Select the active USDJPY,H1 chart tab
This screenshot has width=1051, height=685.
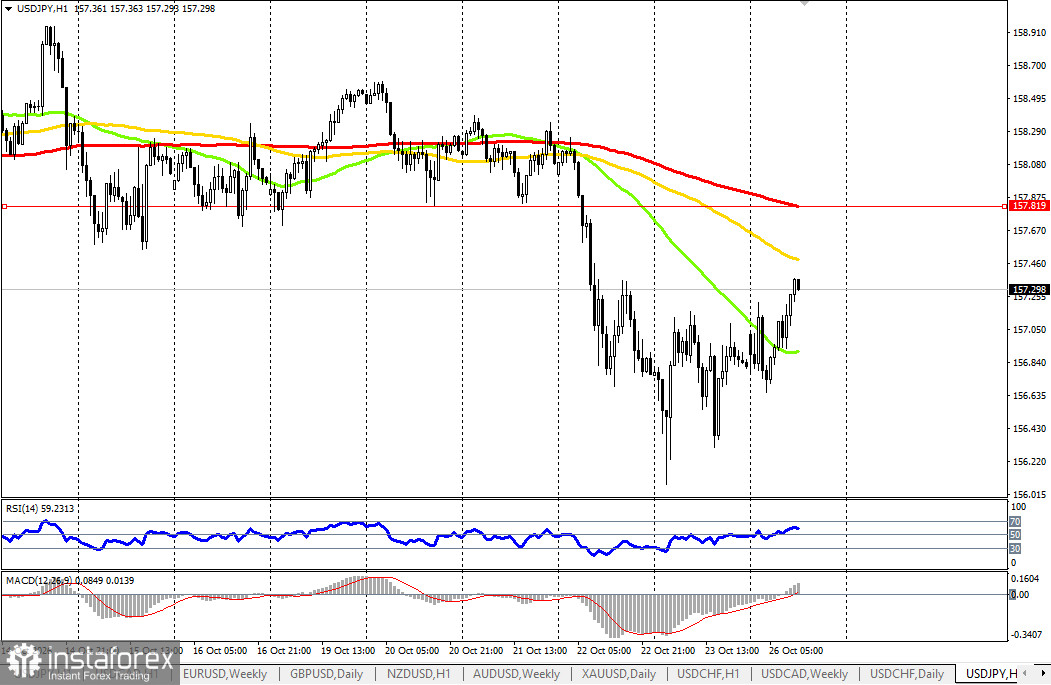coord(992,674)
